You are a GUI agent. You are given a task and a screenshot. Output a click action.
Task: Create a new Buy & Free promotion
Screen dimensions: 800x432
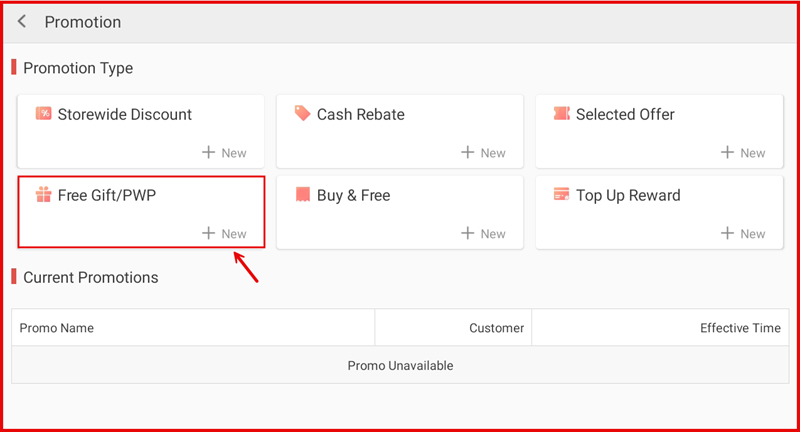(x=483, y=234)
